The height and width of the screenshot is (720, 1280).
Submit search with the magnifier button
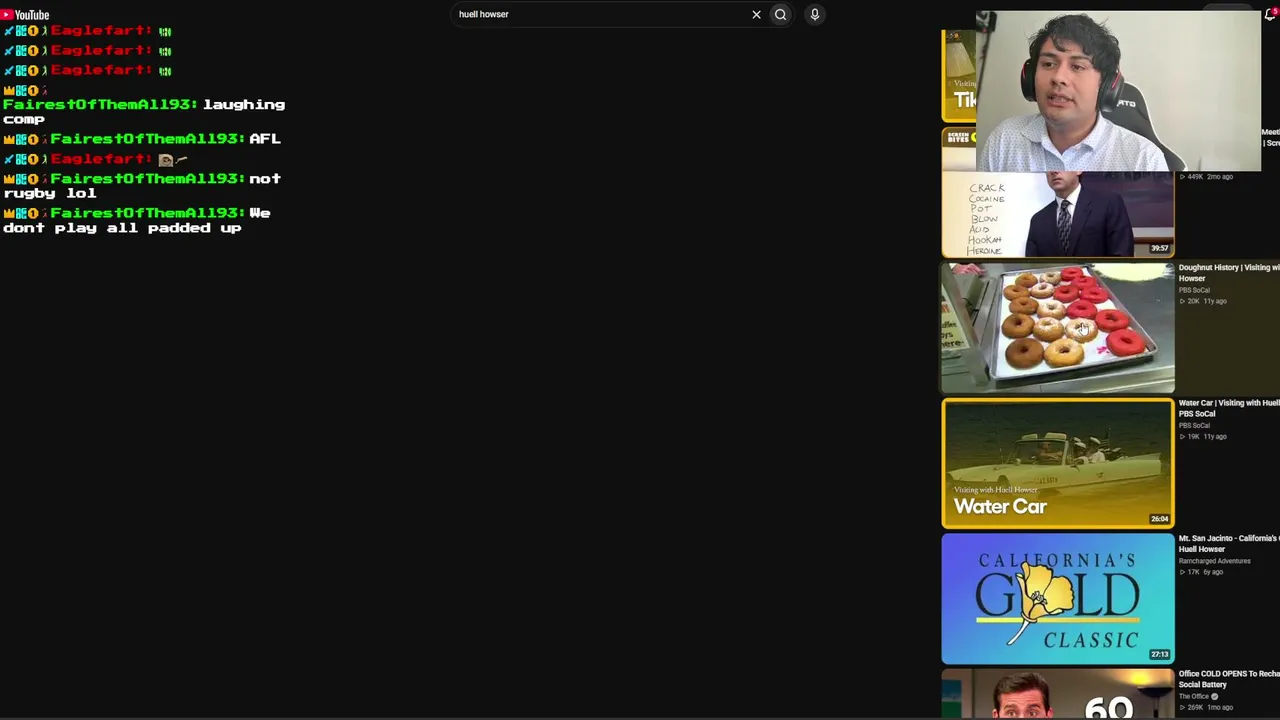(x=781, y=14)
